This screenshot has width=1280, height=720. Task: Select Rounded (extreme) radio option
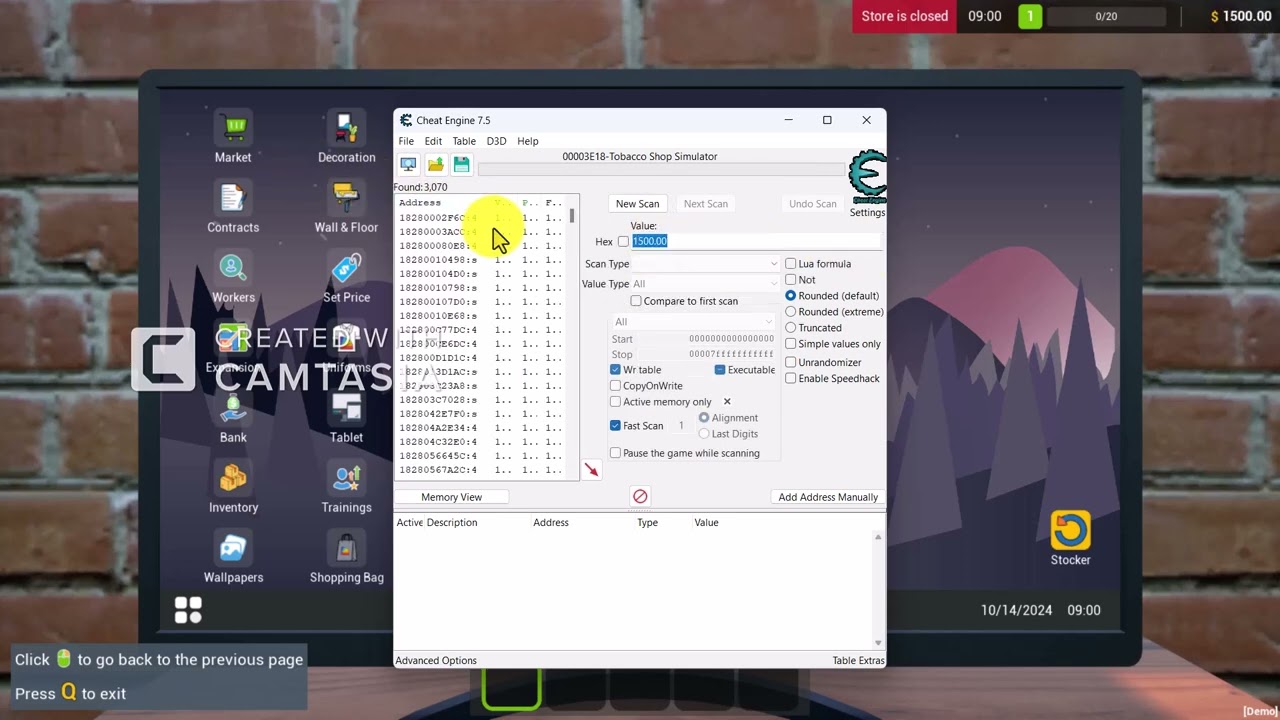point(790,312)
